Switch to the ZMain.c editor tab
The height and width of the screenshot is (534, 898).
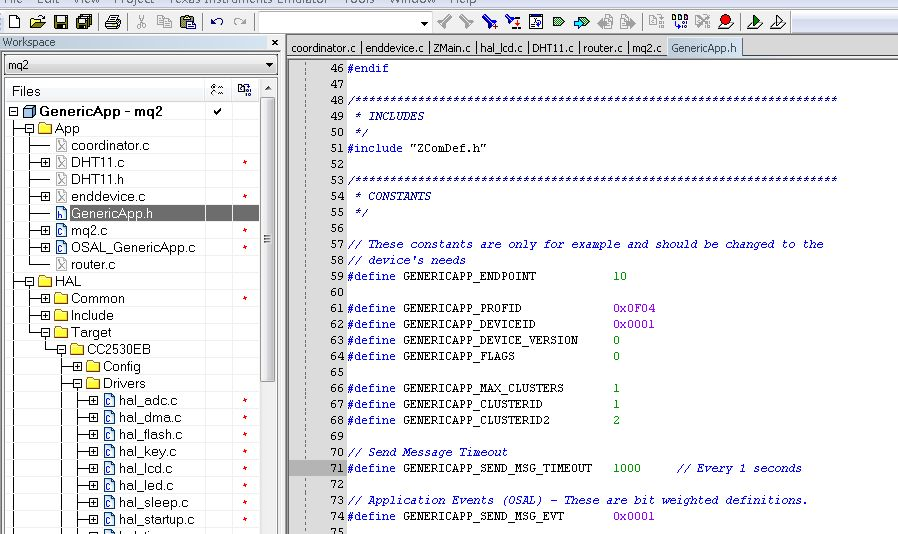(x=452, y=48)
